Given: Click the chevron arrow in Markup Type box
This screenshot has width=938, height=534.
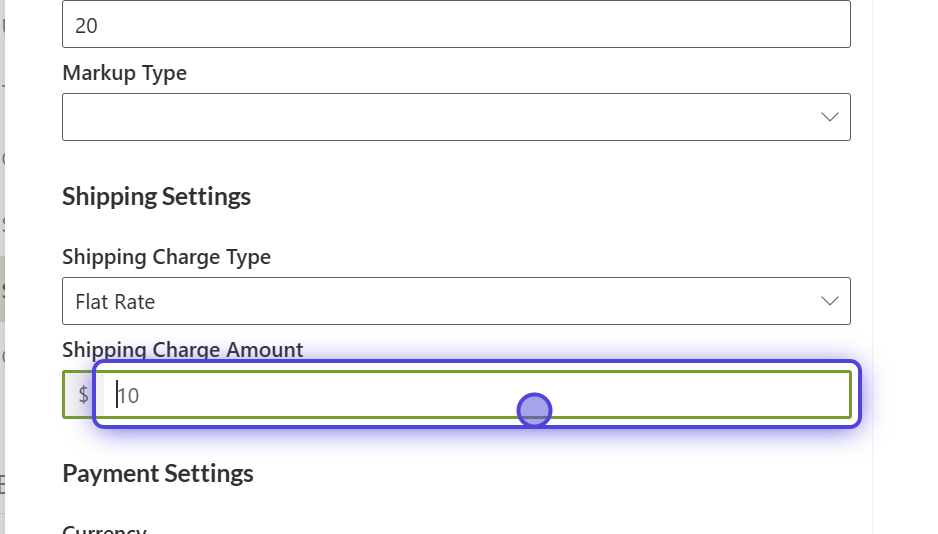Looking at the screenshot, I should click(x=829, y=117).
